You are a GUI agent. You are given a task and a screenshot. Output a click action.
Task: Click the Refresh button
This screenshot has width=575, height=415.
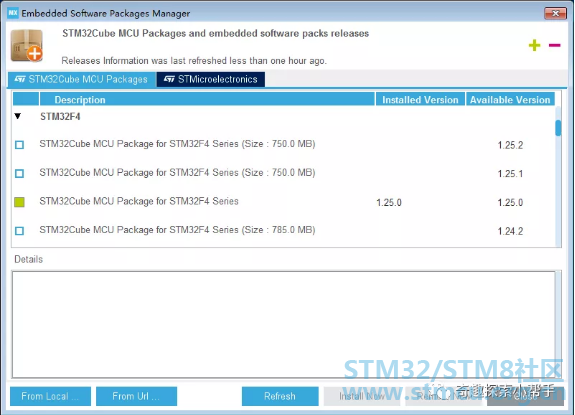tap(280, 396)
